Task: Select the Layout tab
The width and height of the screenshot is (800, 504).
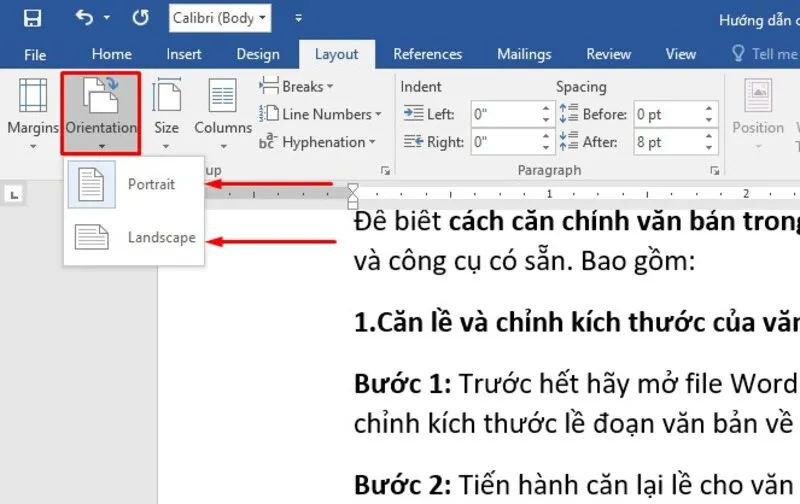Action: point(336,55)
